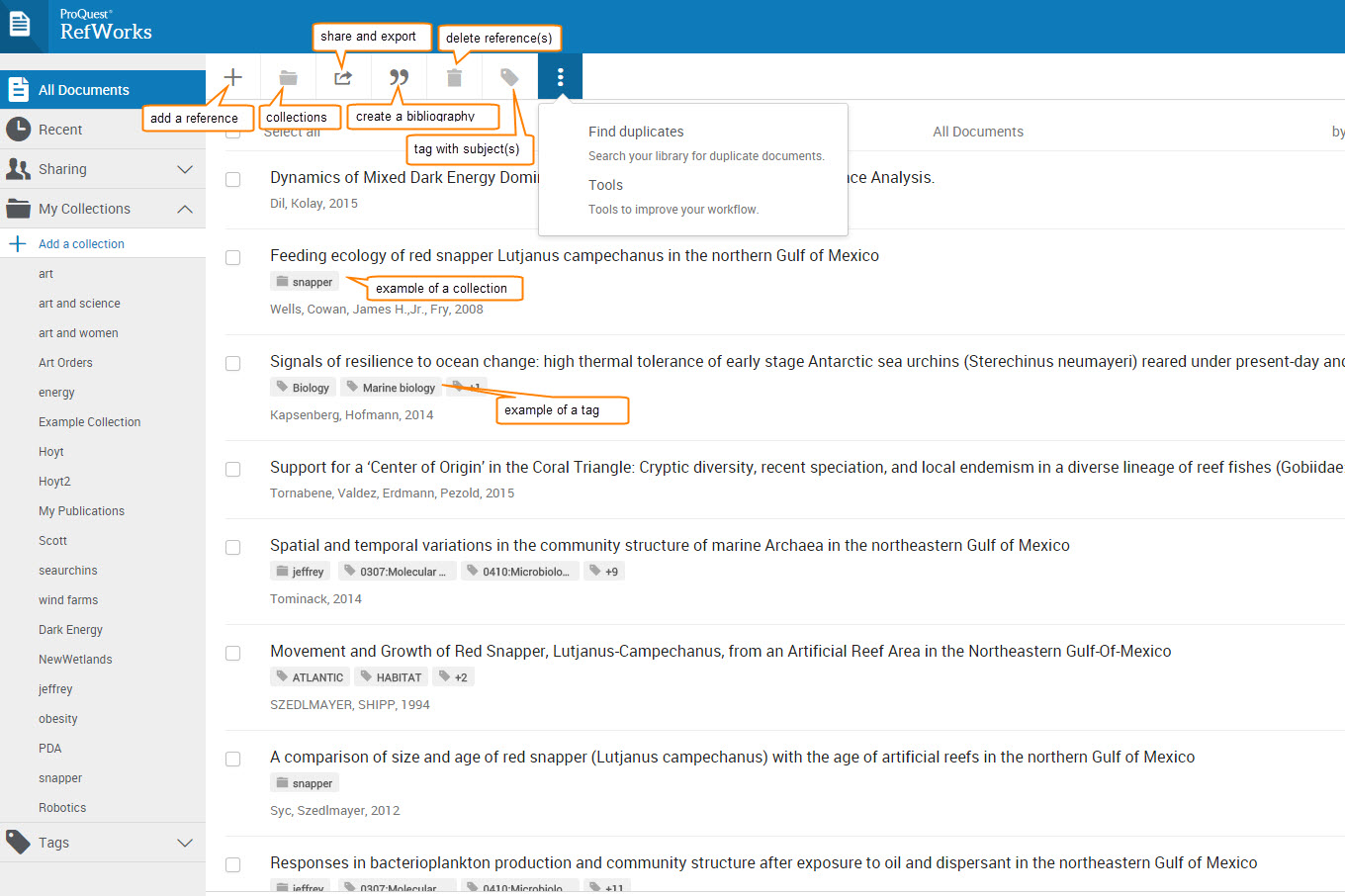1345x896 pixels.
Task: Delete references using the trash icon
Action: (452, 76)
